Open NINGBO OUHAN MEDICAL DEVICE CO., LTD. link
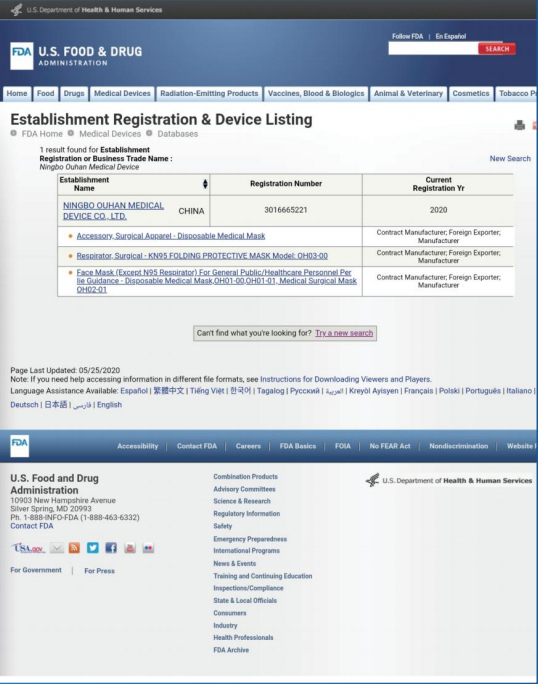The height and width of the screenshot is (684, 538). [113, 211]
